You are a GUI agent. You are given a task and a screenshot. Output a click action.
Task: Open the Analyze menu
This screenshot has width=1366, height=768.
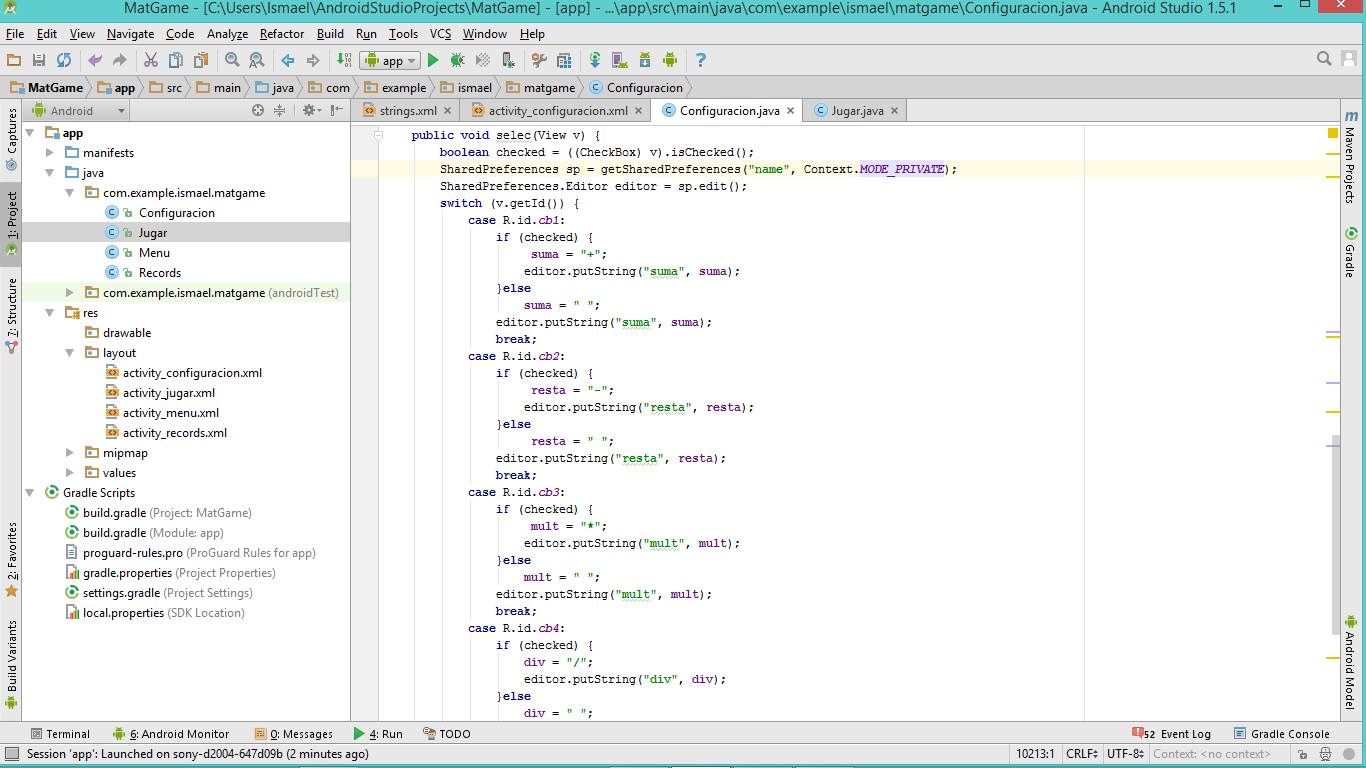pos(227,33)
